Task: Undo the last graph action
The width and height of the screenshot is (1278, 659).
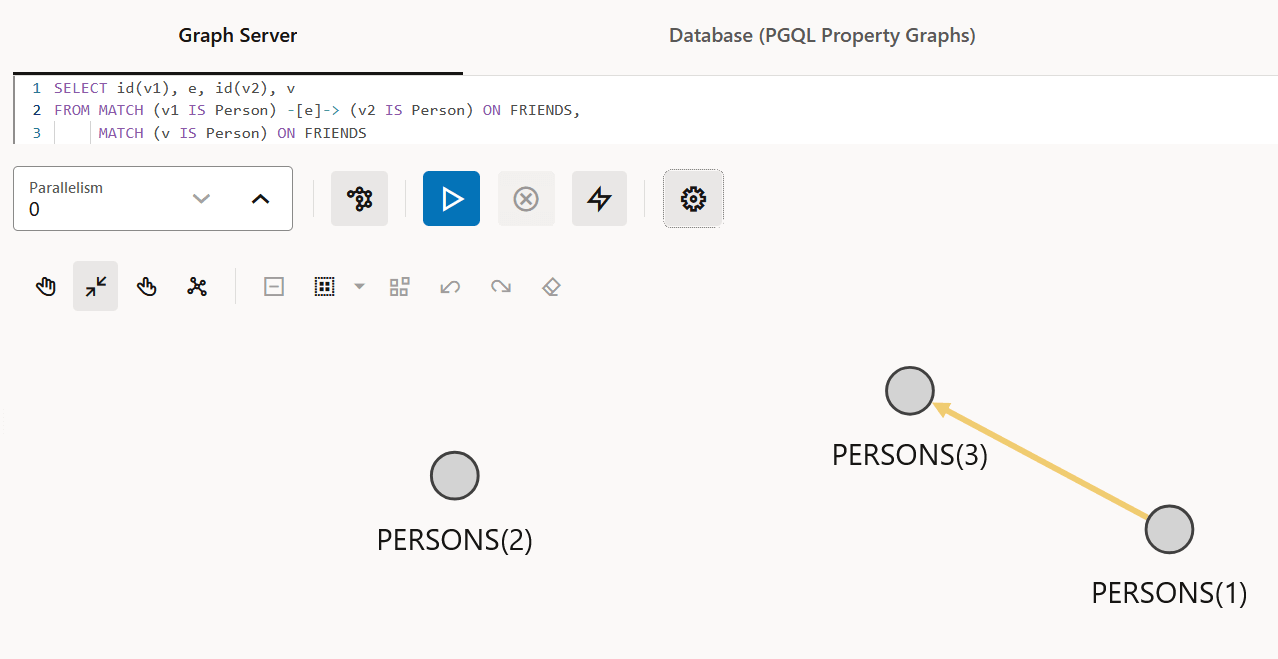Action: (450, 287)
